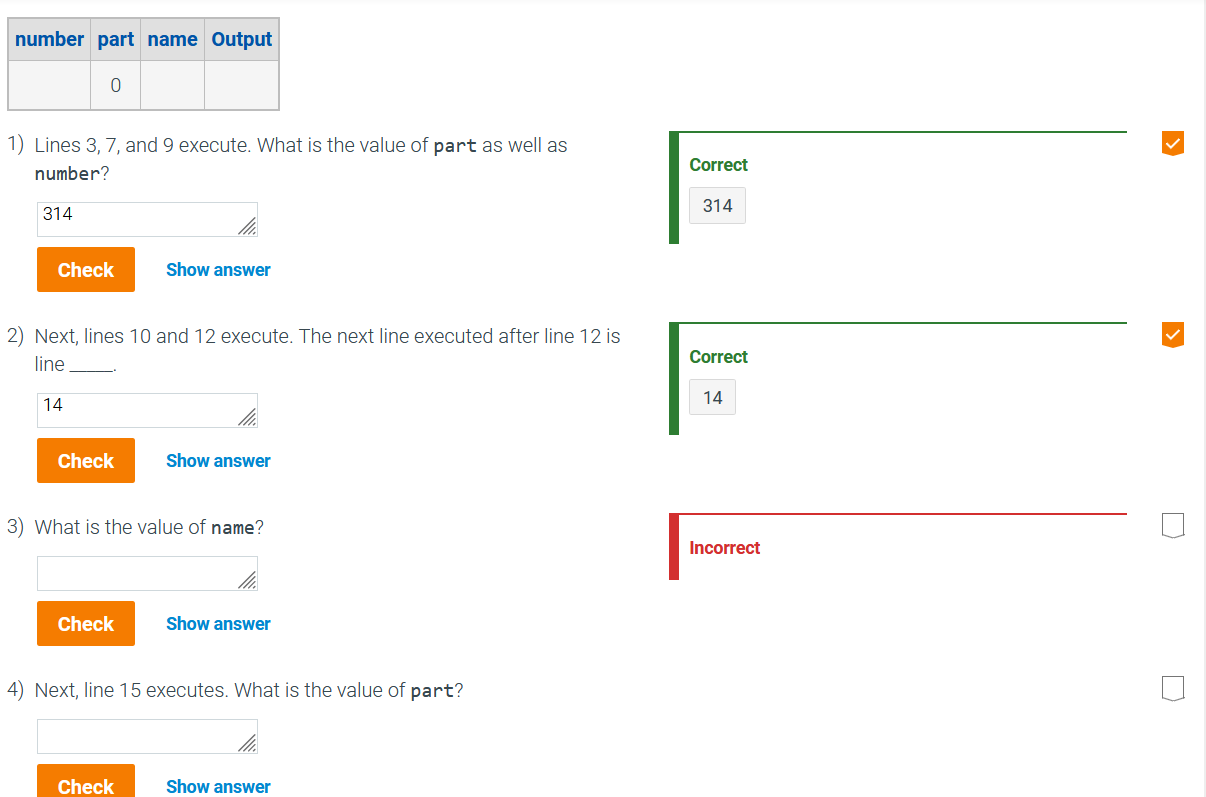Click the orange checkmark badge beside question 1

1171,143
